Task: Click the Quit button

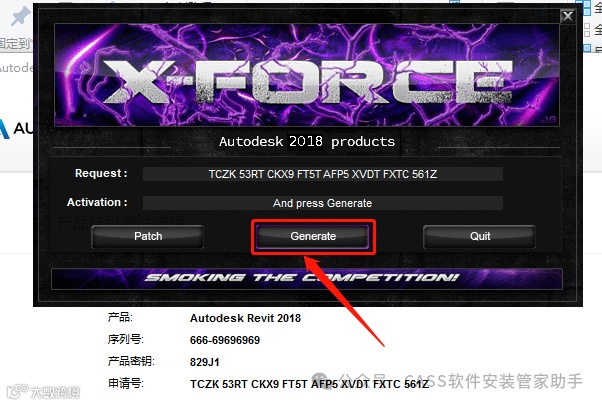Action: [x=480, y=236]
